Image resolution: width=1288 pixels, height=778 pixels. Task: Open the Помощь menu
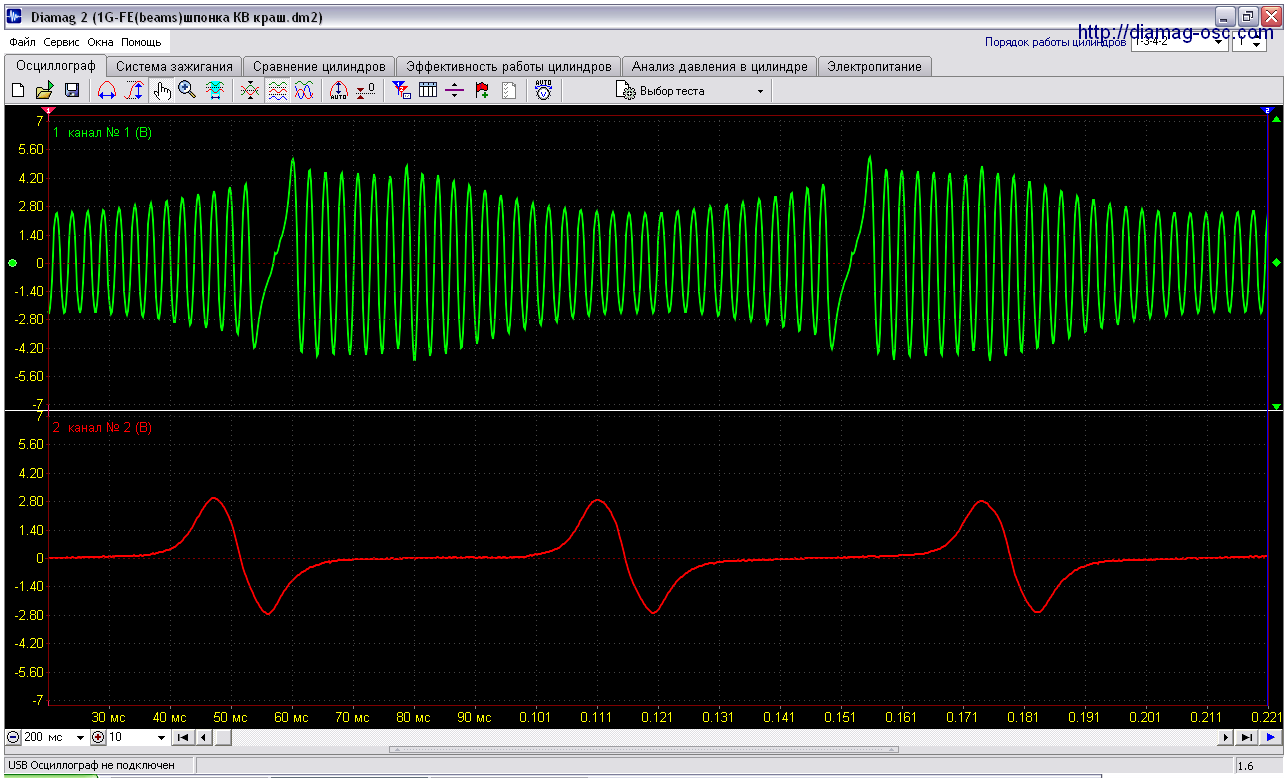[x=141, y=43]
